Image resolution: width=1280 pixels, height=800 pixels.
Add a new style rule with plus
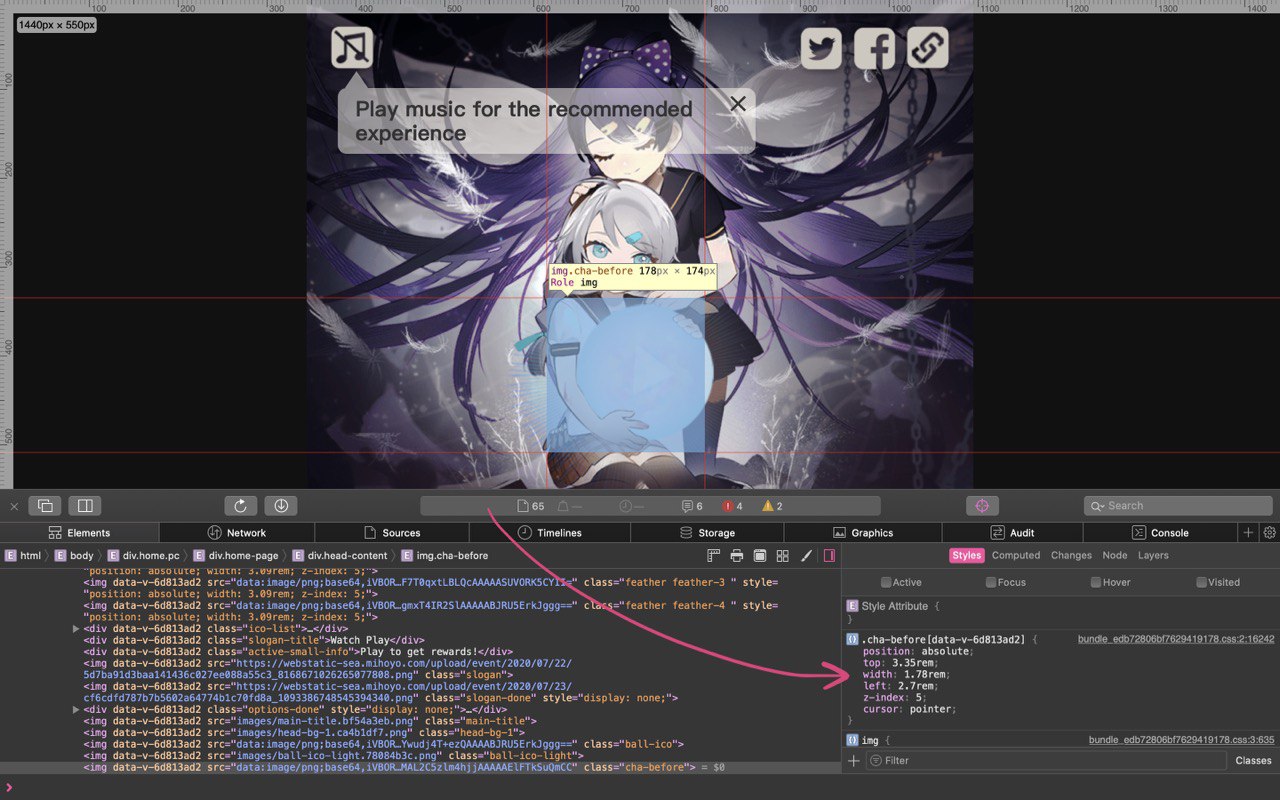point(853,761)
